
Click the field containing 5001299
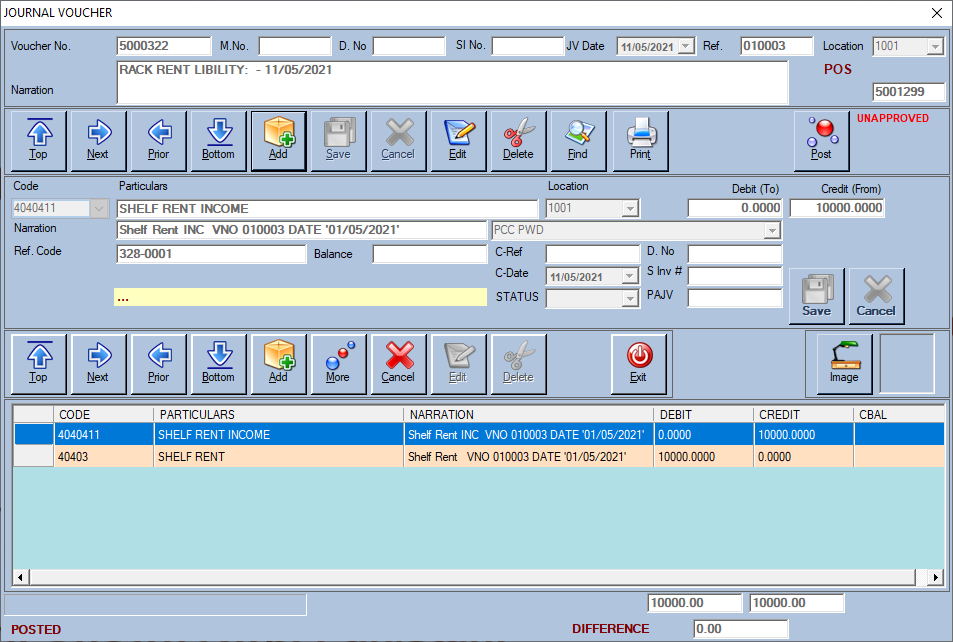pyautogui.click(x=909, y=92)
